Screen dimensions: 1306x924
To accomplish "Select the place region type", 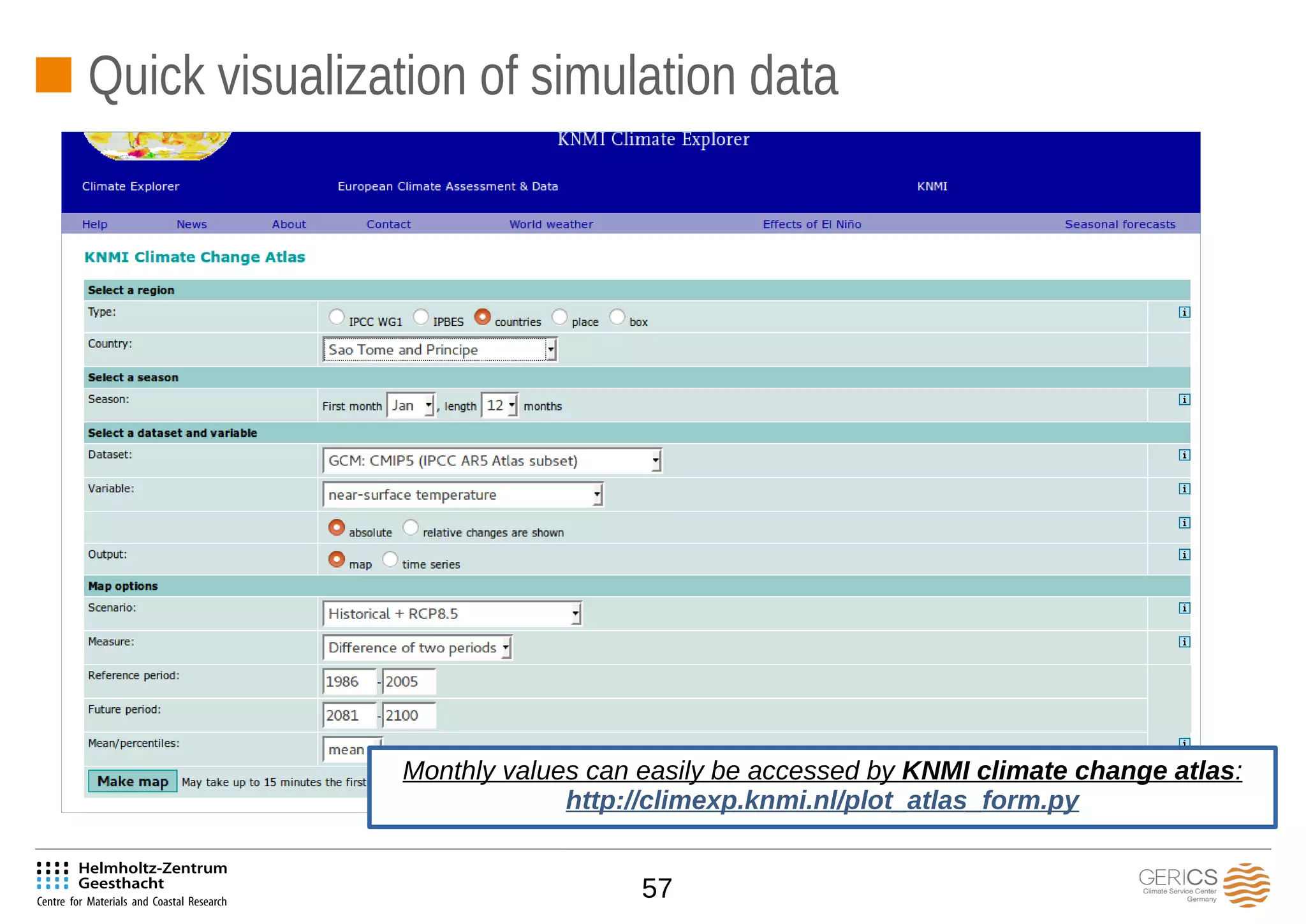I will 559,317.
